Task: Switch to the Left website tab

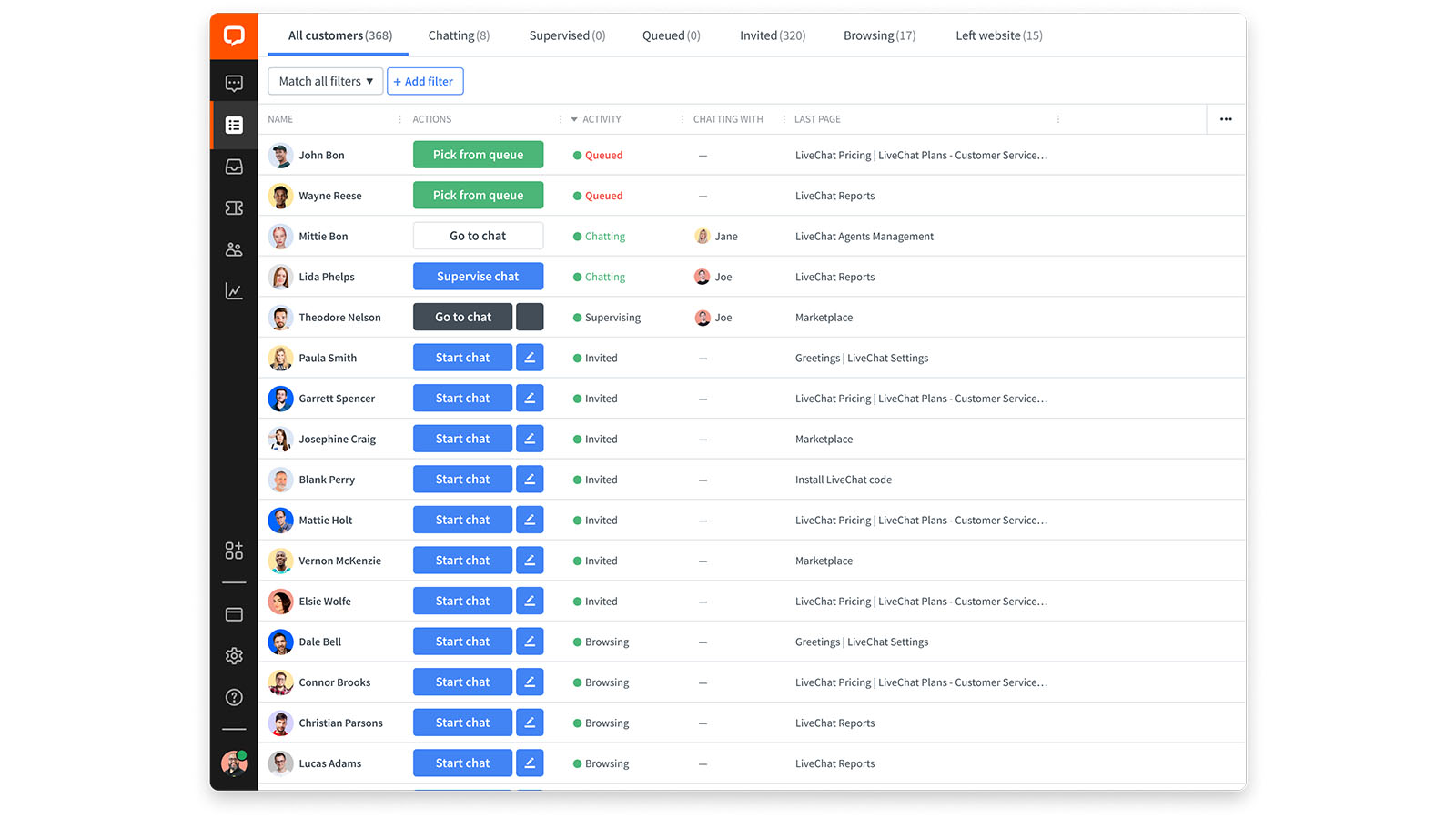Action: [x=999, y=35]
